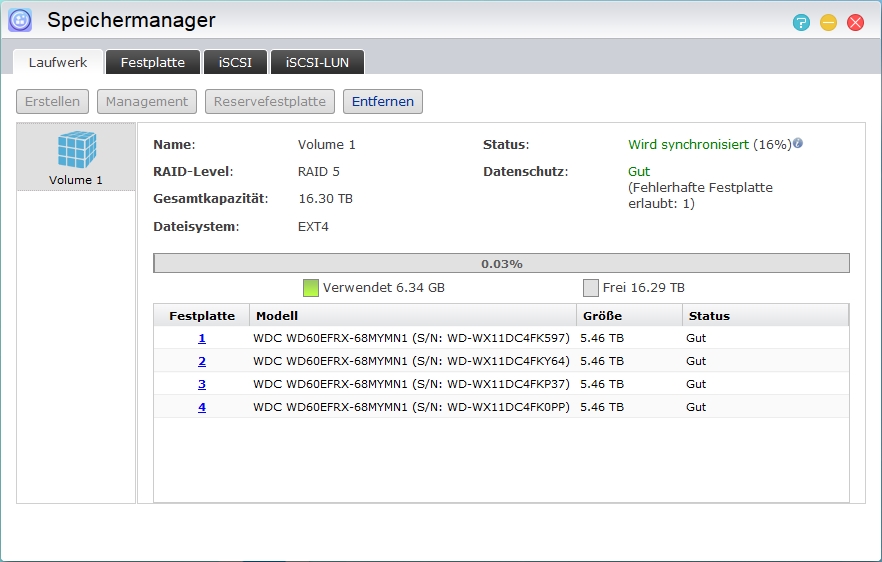Close the Speichermanager with red button
Screen dimensions: 882x562
(x=855, y=22)
